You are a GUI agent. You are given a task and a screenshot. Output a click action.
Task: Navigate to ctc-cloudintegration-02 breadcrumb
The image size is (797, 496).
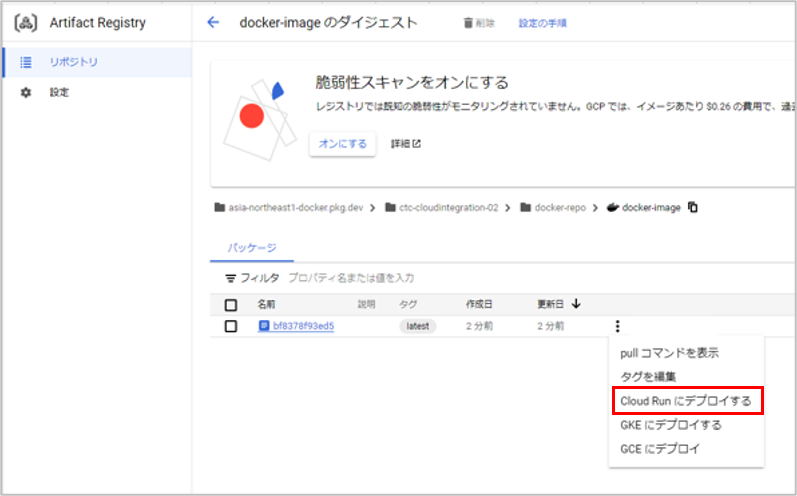point(448,207)
